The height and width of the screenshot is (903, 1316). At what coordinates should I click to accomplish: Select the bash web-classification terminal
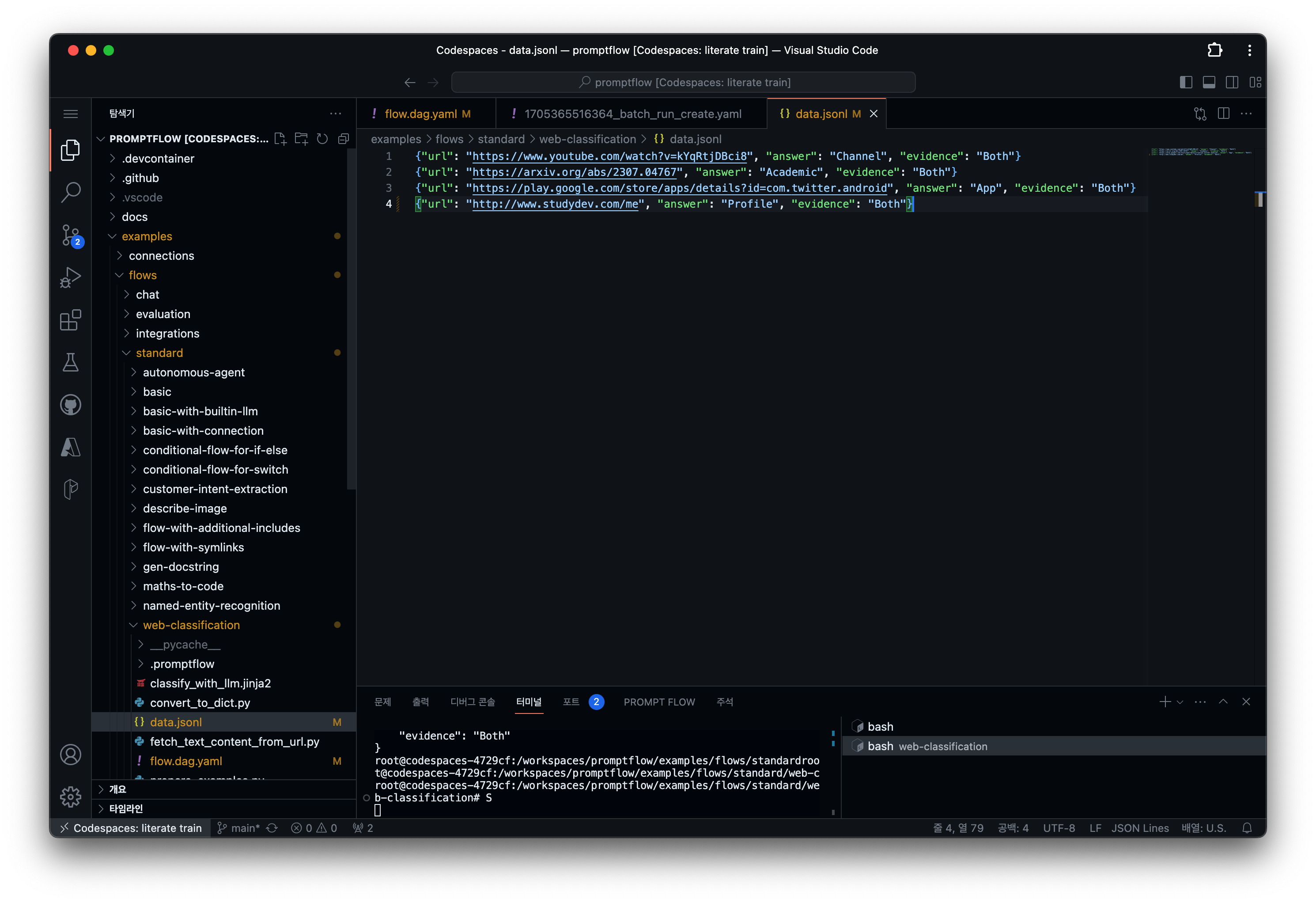(x=1053, y=746)
